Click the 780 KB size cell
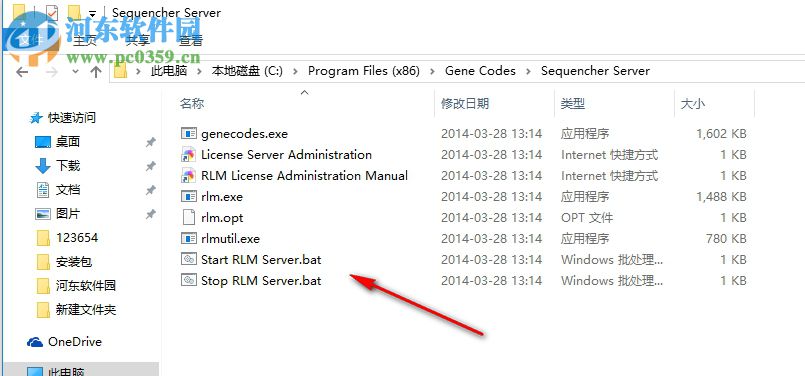805x376 pixels. click(726, 239)
